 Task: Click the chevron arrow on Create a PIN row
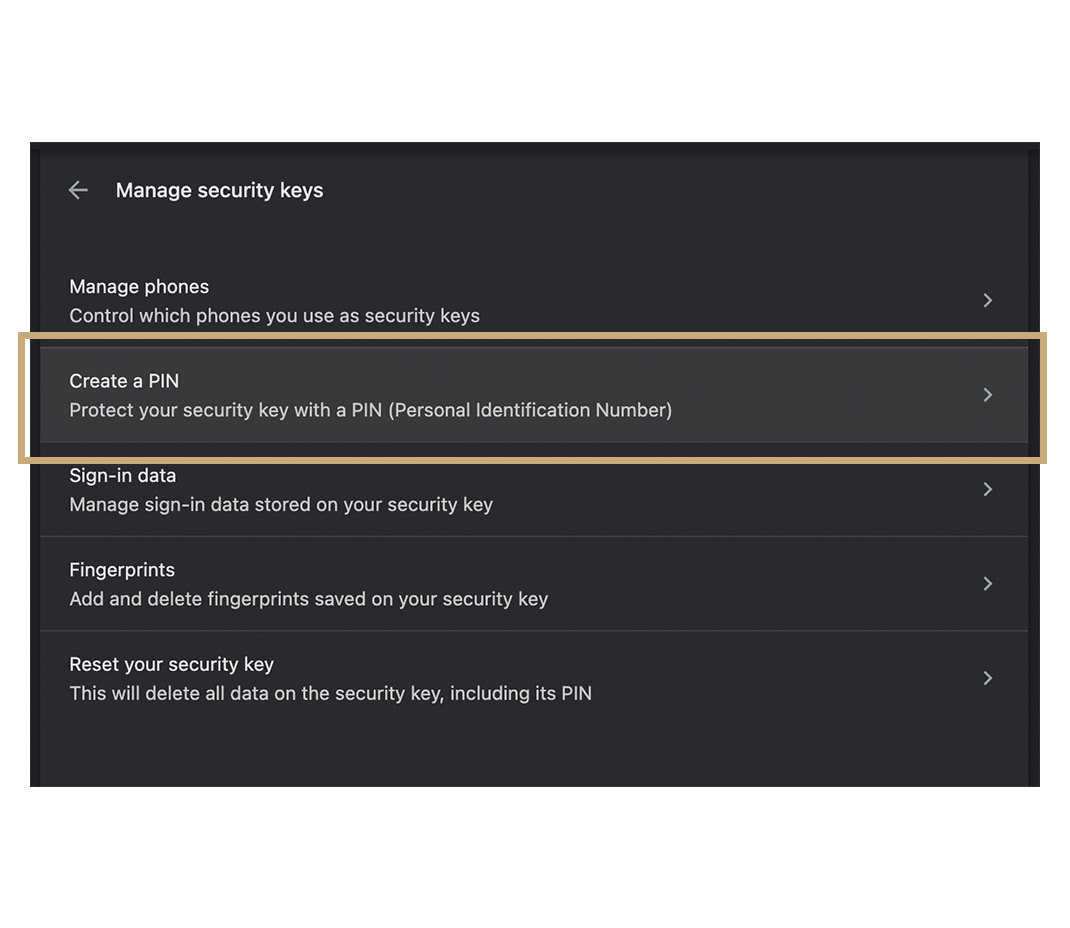pyautogui.click(x=987, y=395)
